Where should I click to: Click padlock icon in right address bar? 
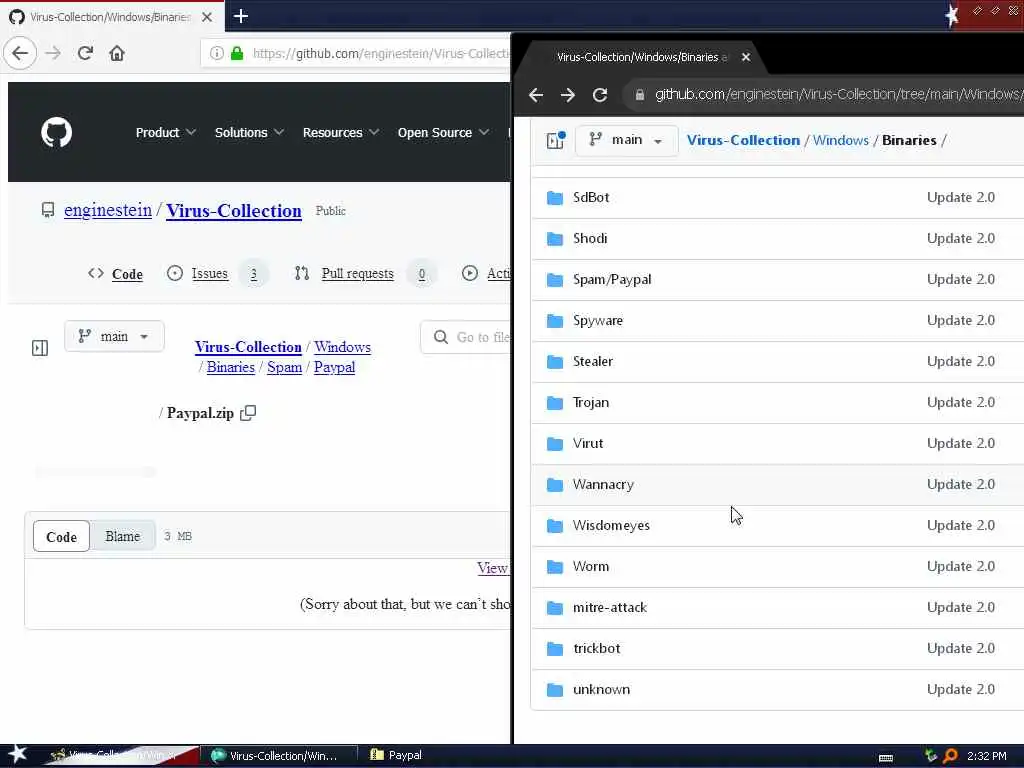pos(640,95)
